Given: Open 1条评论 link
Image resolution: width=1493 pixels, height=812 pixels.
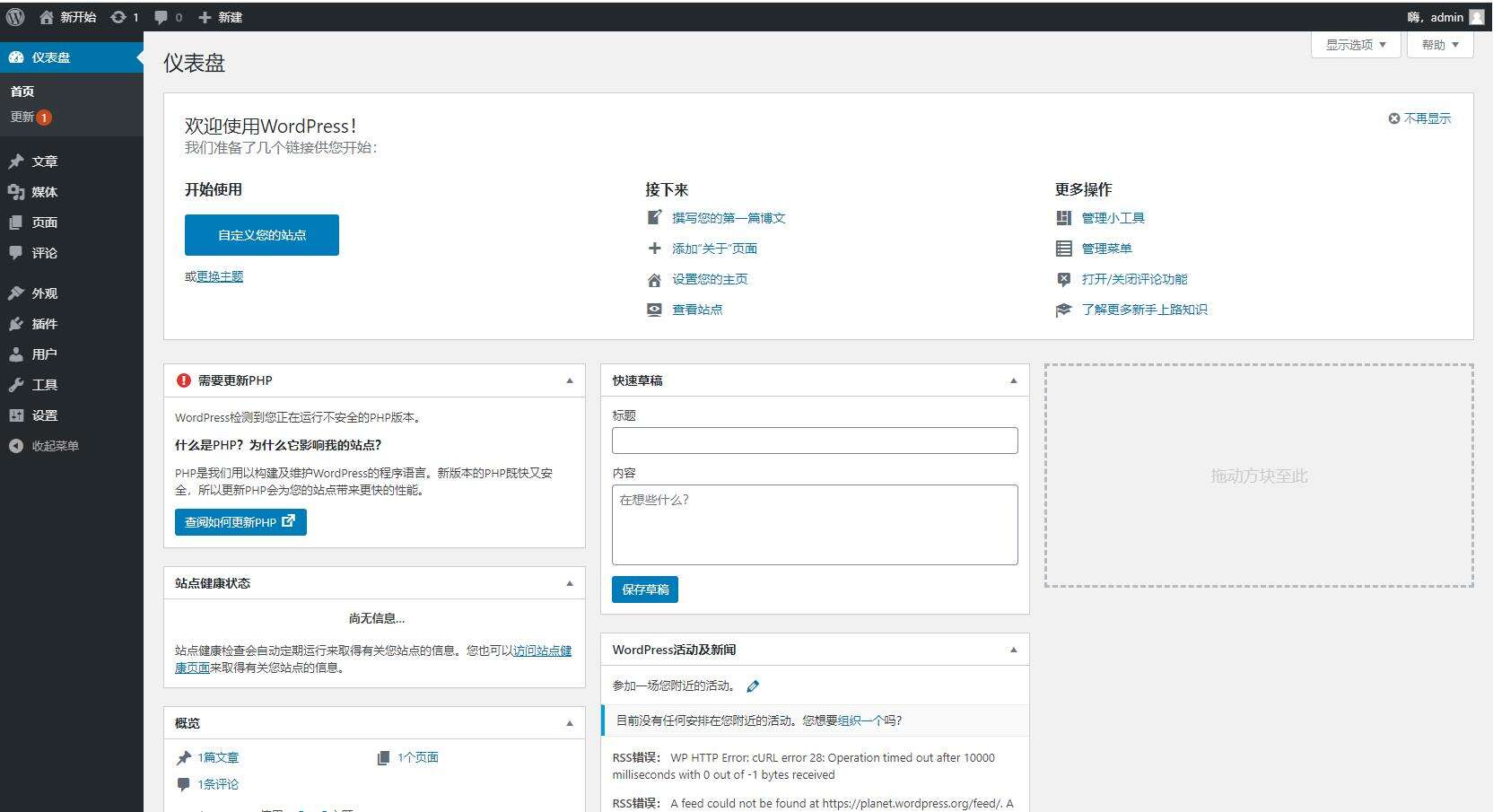Looking at the screenshot, I should (x=218, y=784).
